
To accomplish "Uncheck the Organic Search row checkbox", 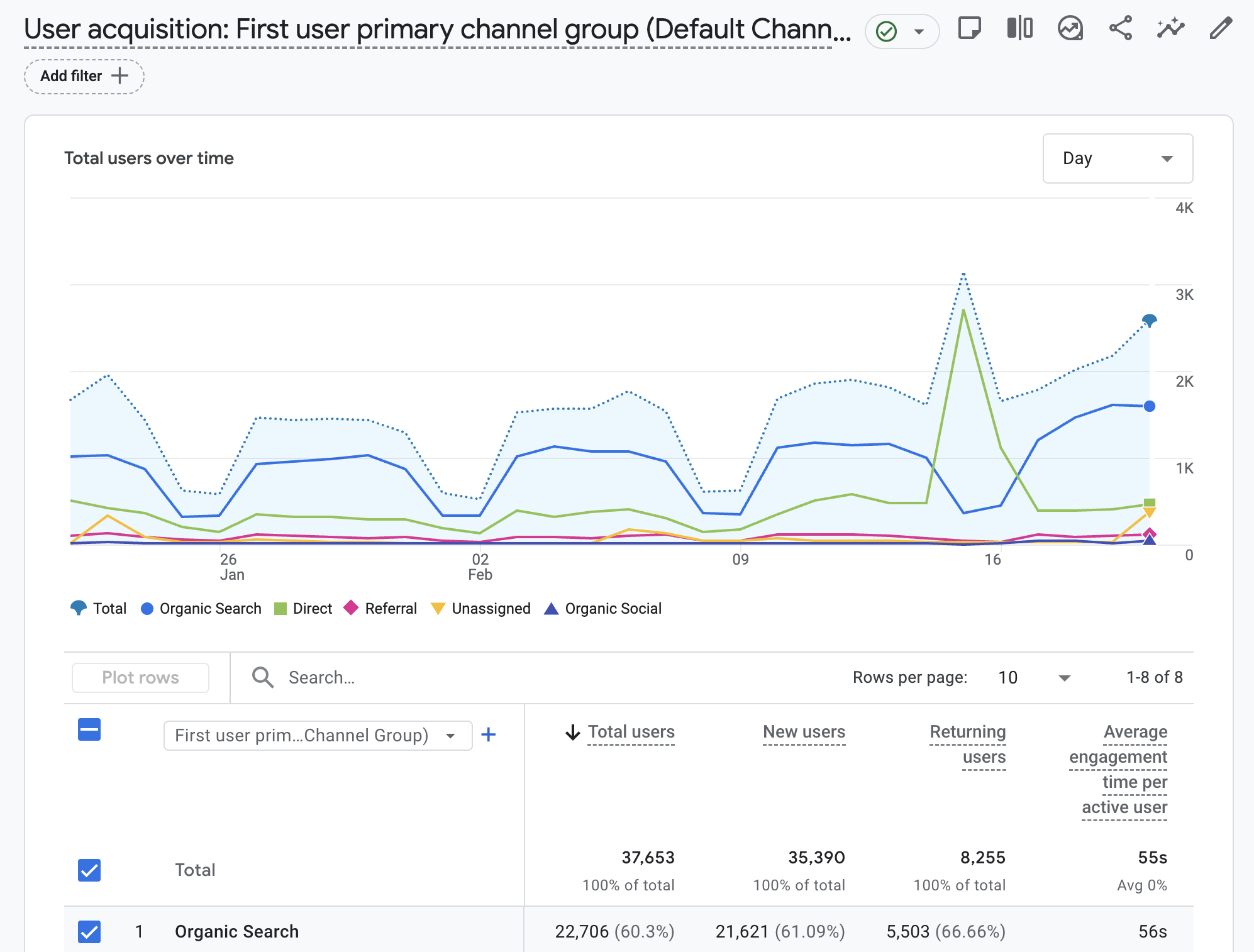I will click(x=89, y=932).
